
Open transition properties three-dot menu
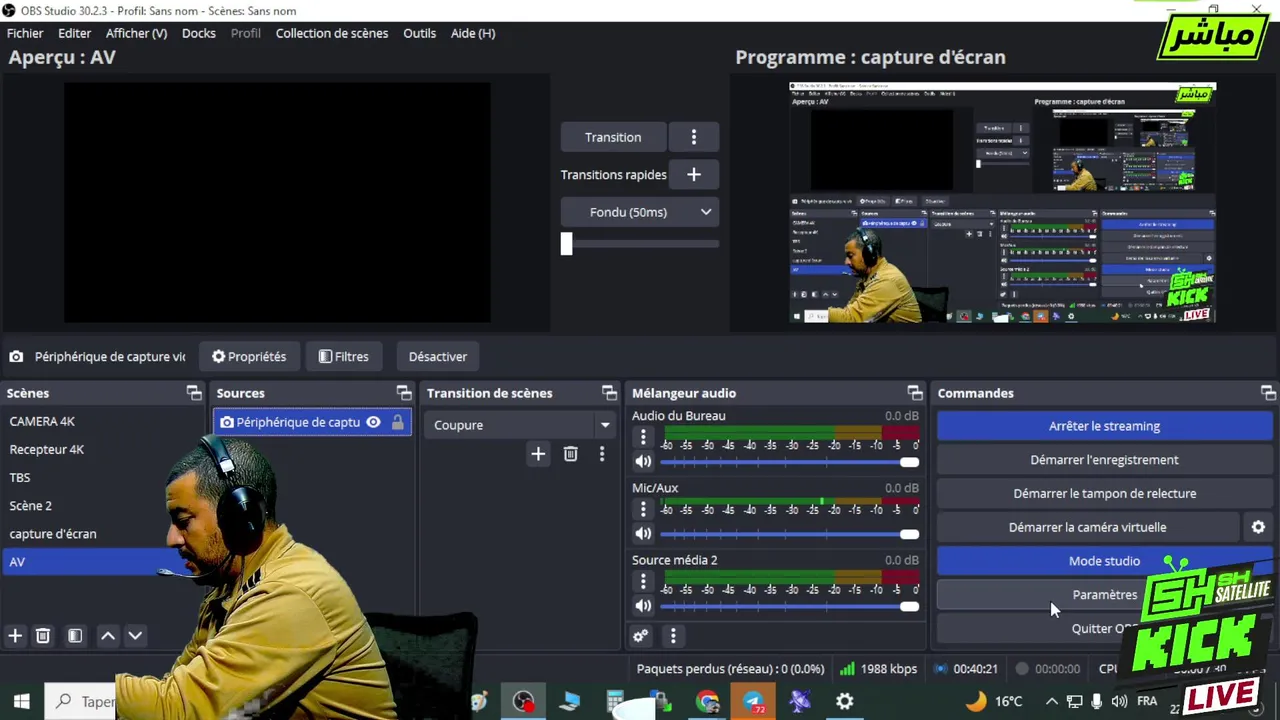(x=602, y=454)
